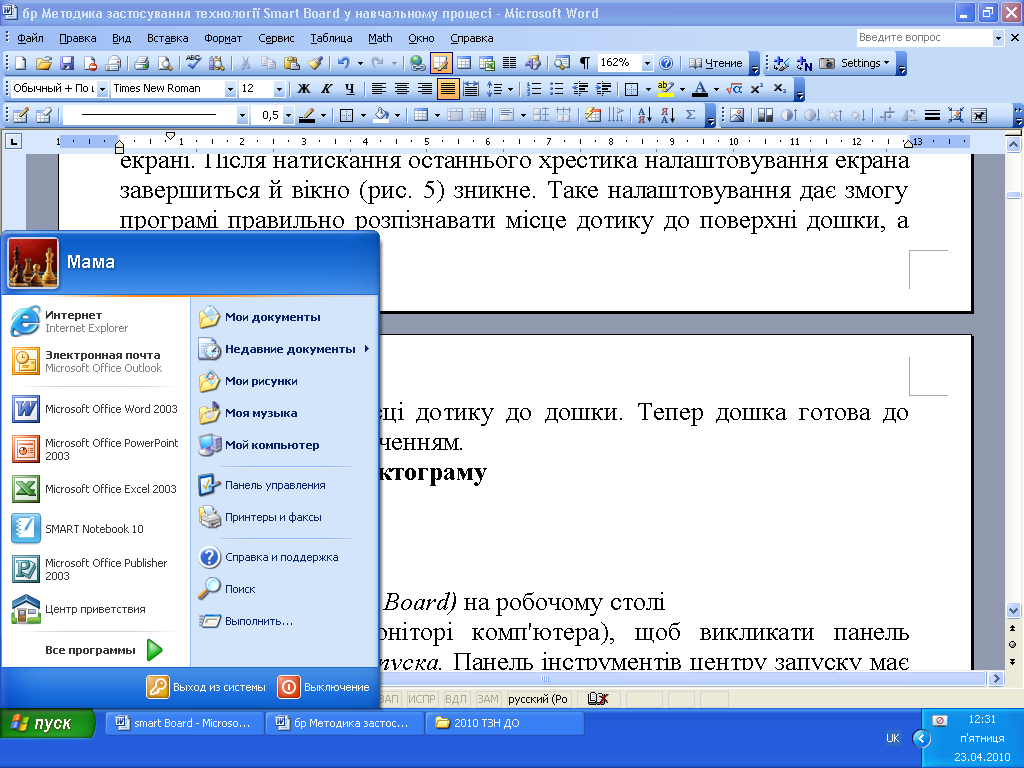Open the Вставка menu
This screenshot has height=768, width=1024.
(167, 38)
